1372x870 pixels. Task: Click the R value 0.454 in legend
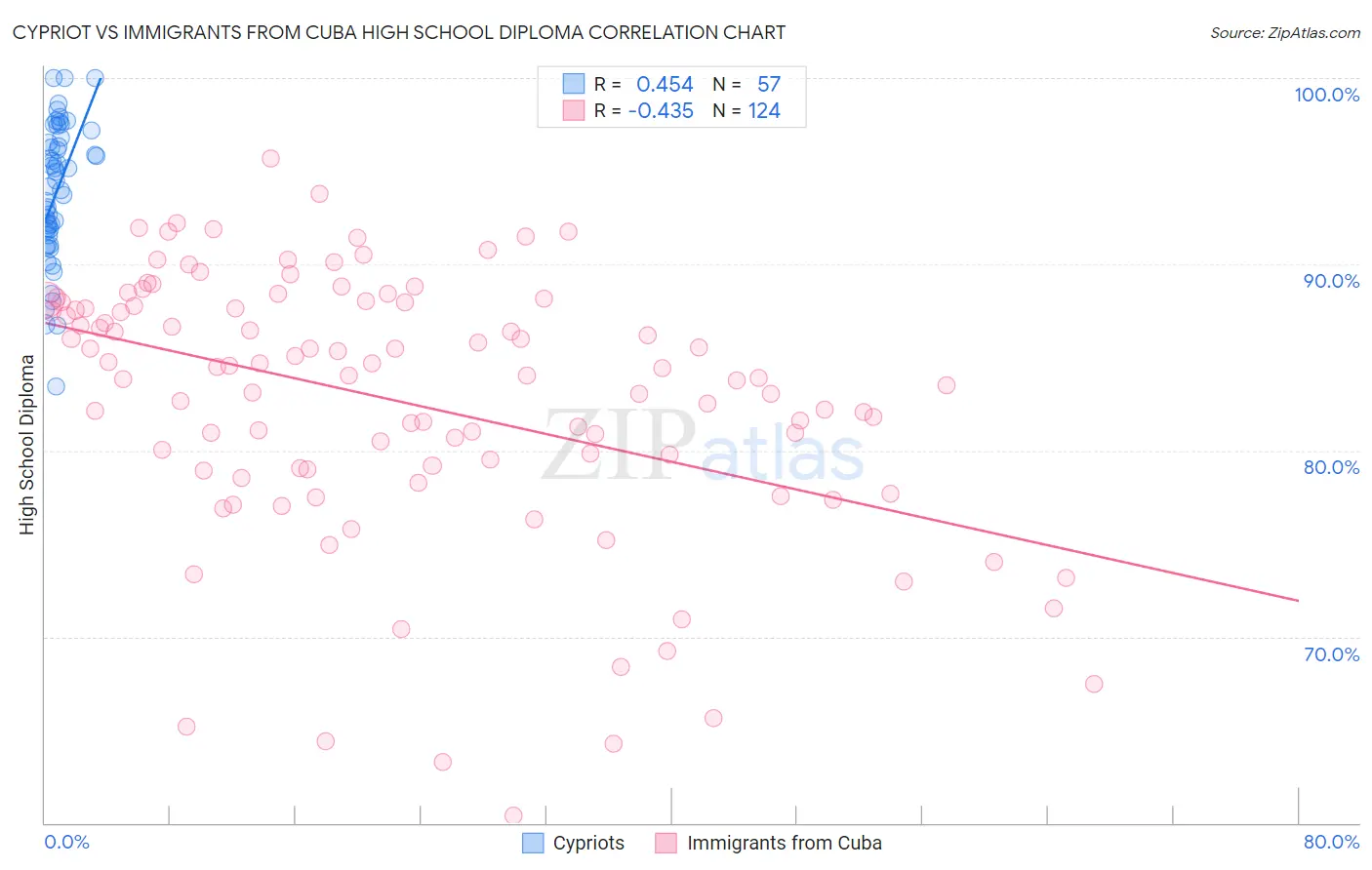[x=665, y=84]
